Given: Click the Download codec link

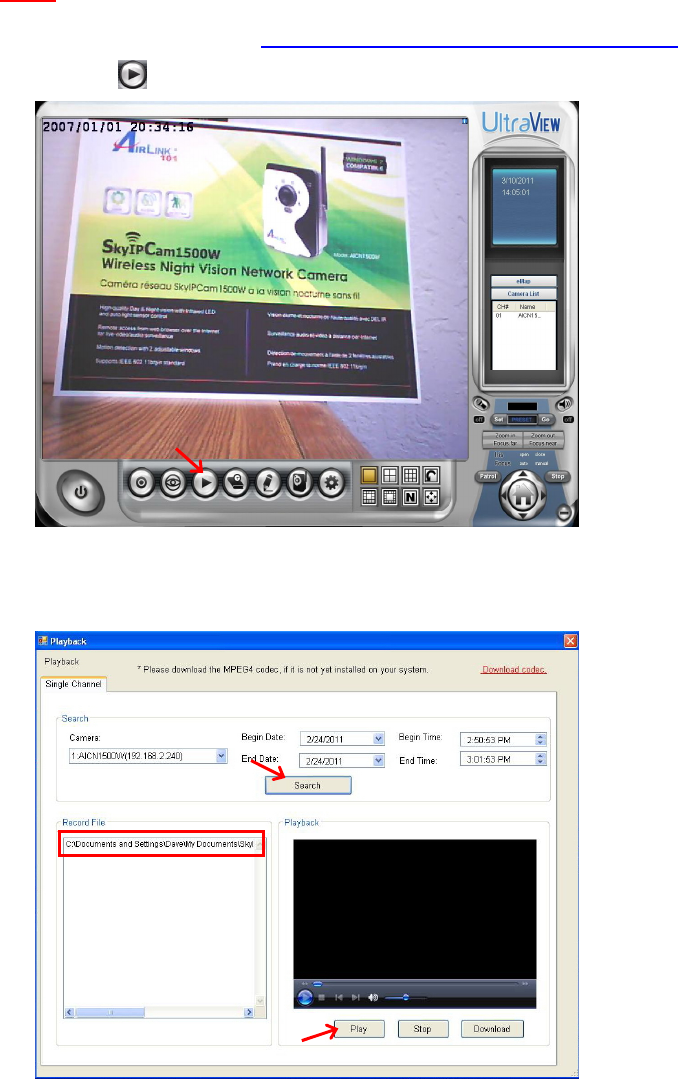Looking at the screenshot, I should pyautogui.click(x=514, y=670).
